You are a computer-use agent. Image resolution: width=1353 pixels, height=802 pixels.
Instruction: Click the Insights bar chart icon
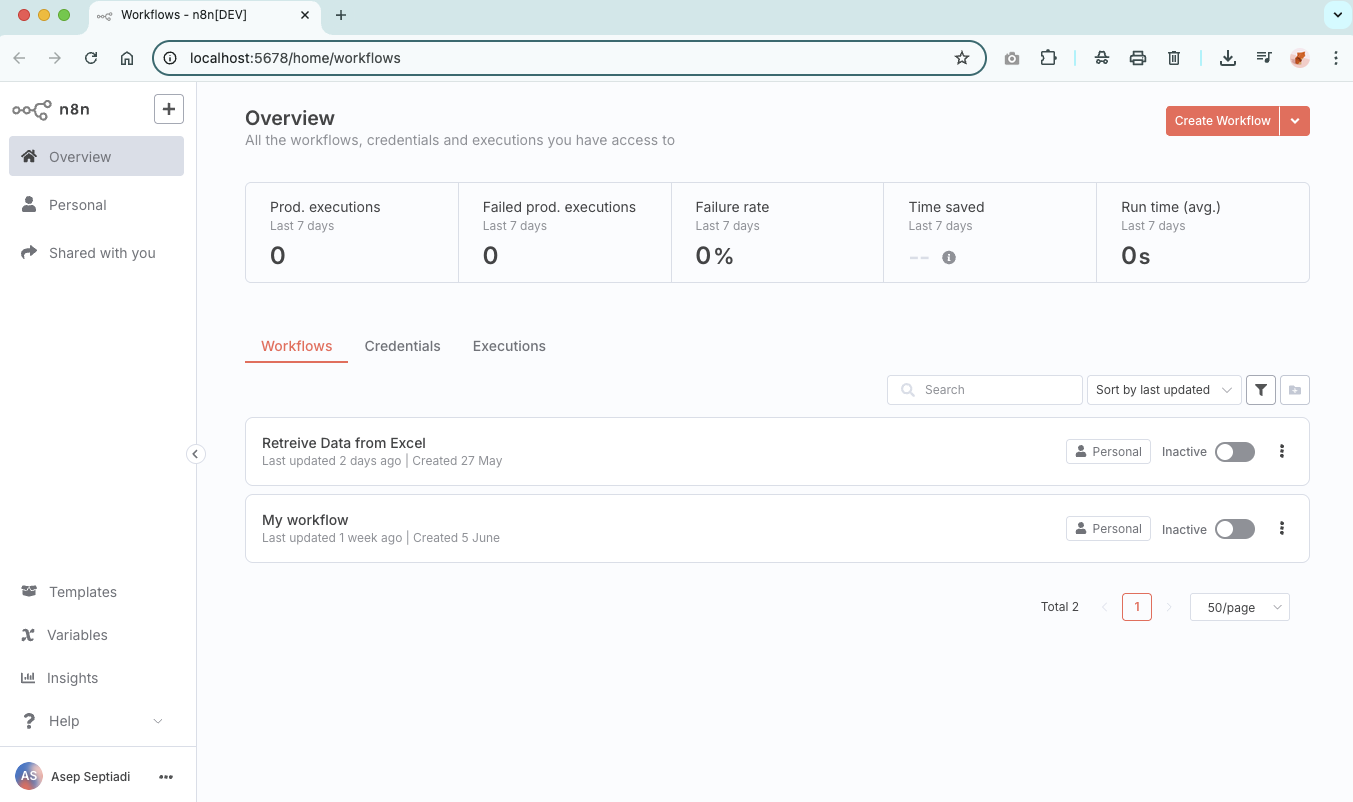coord(28,678)
